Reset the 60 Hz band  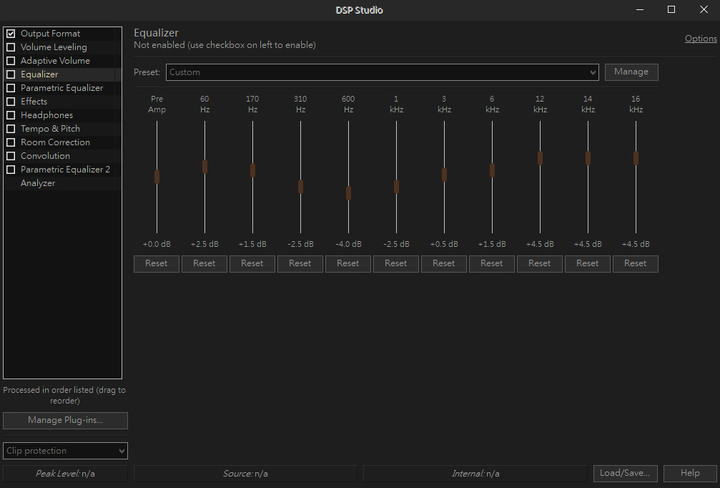(204, 264)
